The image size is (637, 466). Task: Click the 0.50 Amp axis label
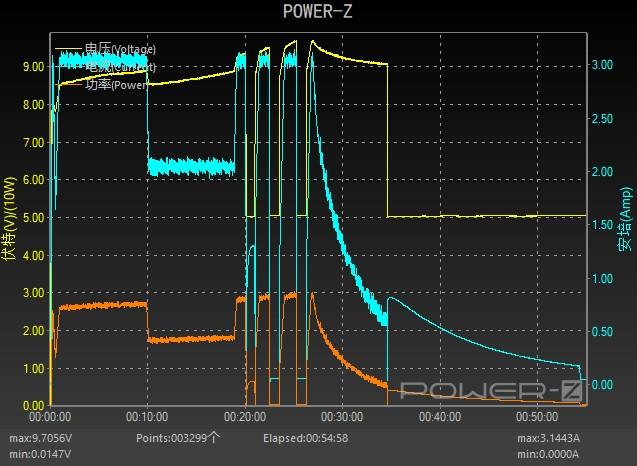point(602,332)
